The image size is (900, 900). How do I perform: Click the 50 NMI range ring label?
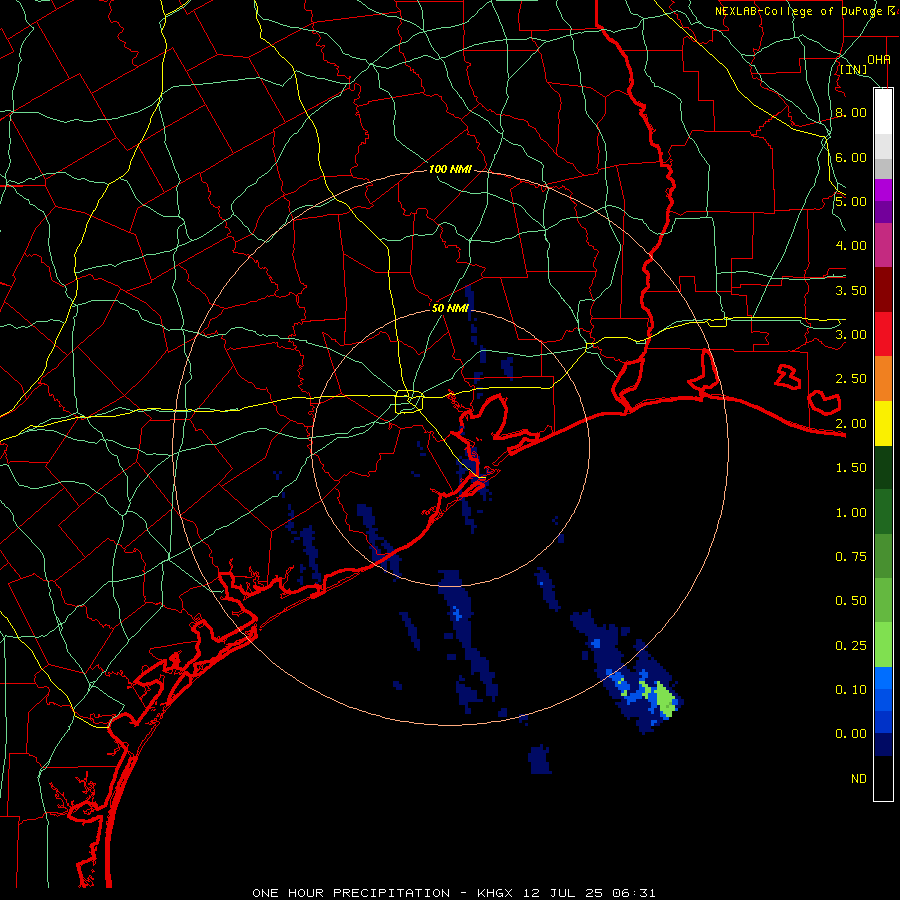450,308
